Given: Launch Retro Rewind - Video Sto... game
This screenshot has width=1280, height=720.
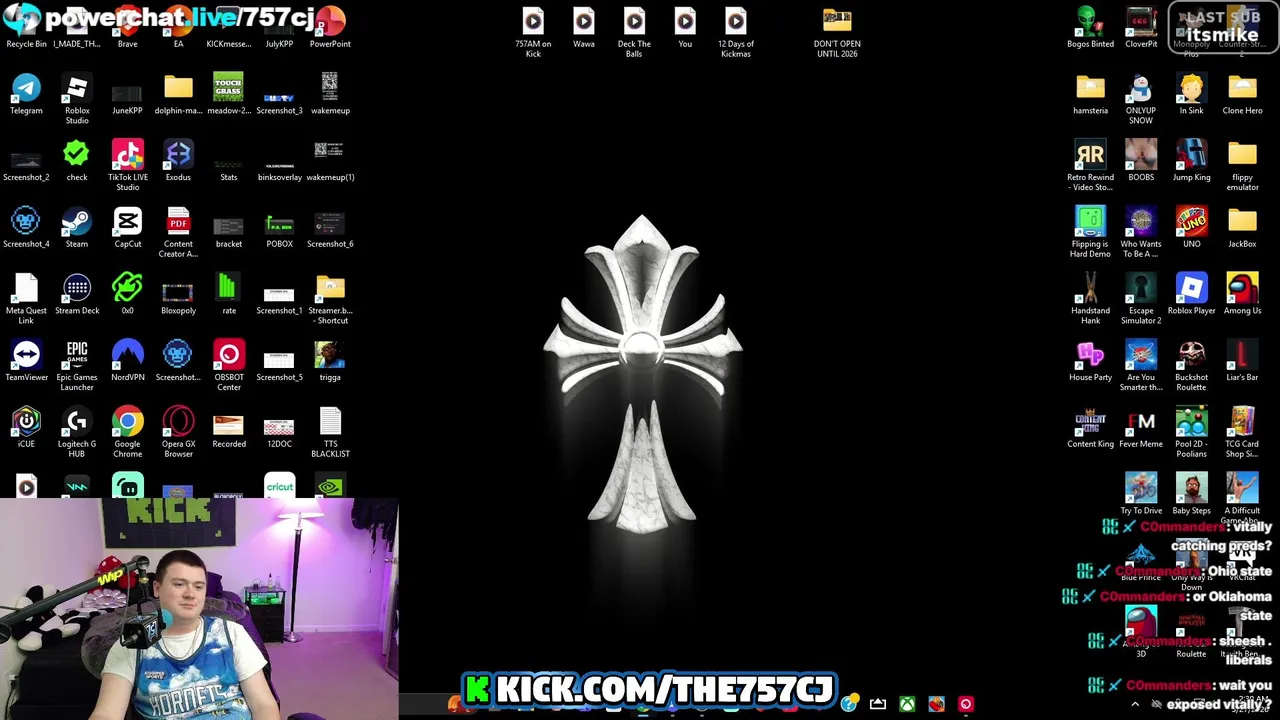Looking at the screenshot, I should tap(1090, 166).
